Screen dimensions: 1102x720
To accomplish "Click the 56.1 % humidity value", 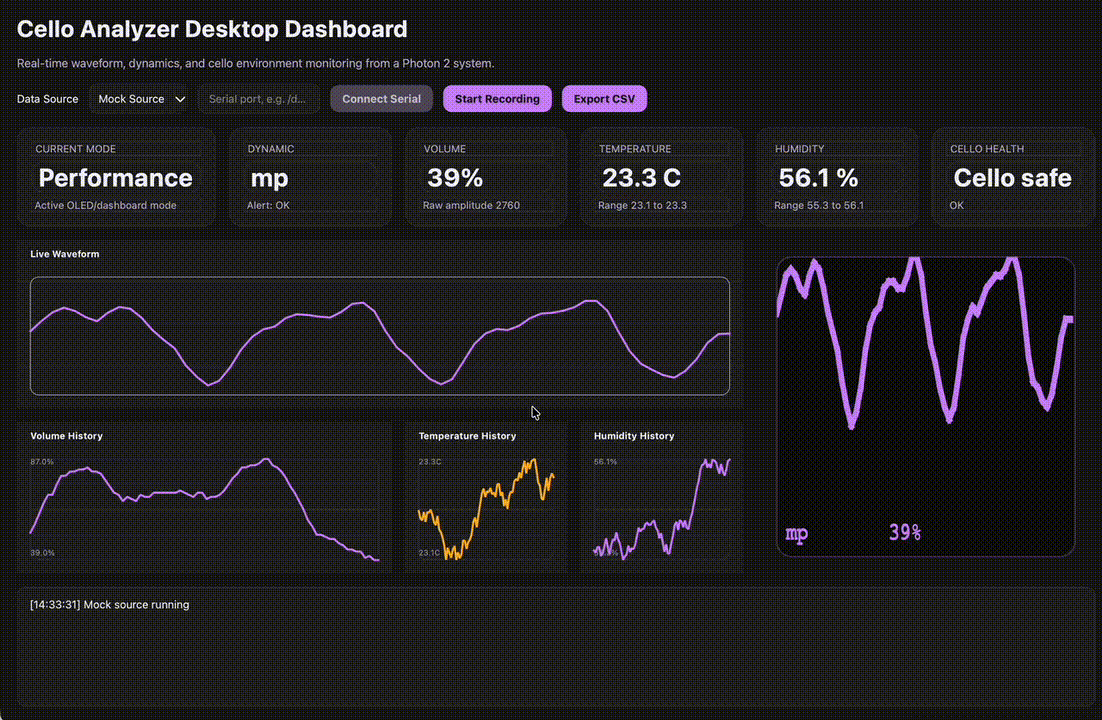I will pyautogui.click(x=818, y=178).
